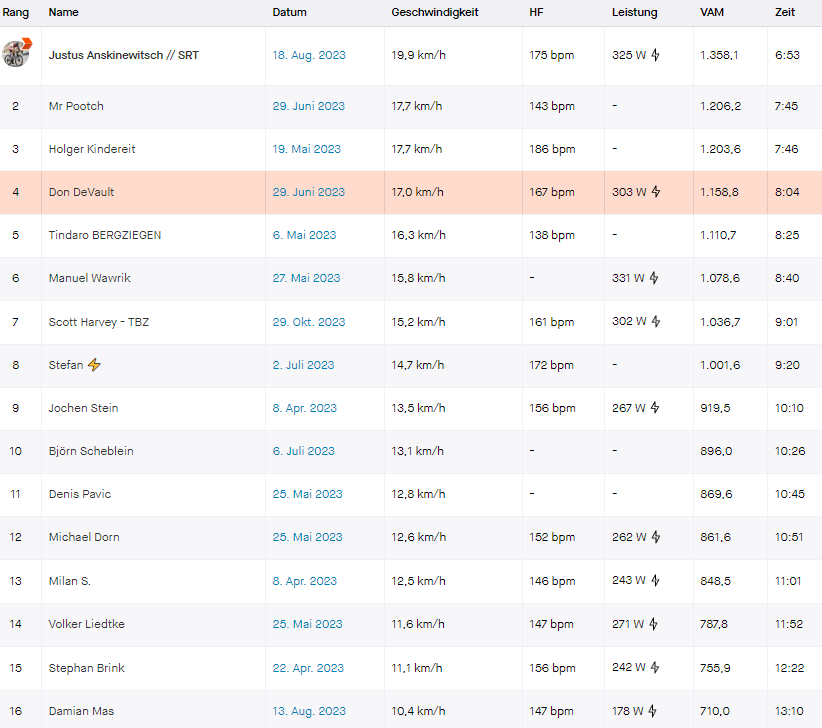The image size is (822, 728).
Task: Click power meter bolt icon beside 325 W
Action: pyautogui.click(x=655, y=55)
